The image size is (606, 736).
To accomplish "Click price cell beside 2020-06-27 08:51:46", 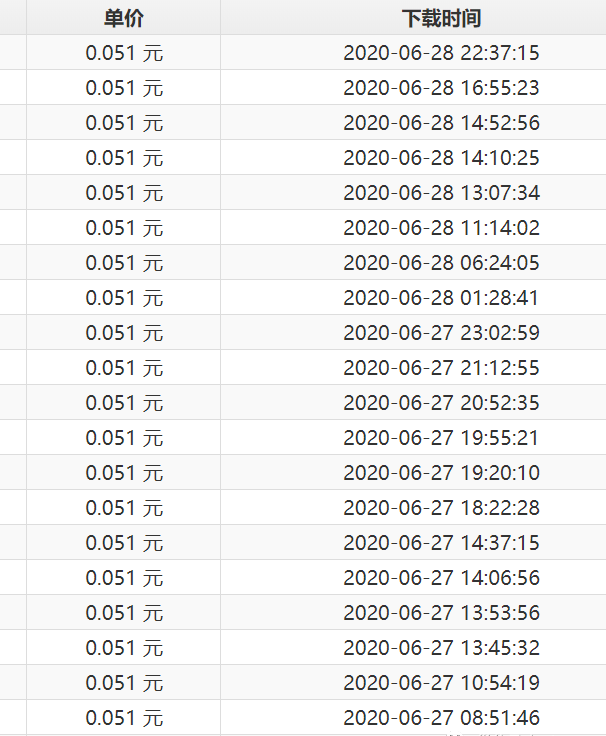I will click(123, 718).
